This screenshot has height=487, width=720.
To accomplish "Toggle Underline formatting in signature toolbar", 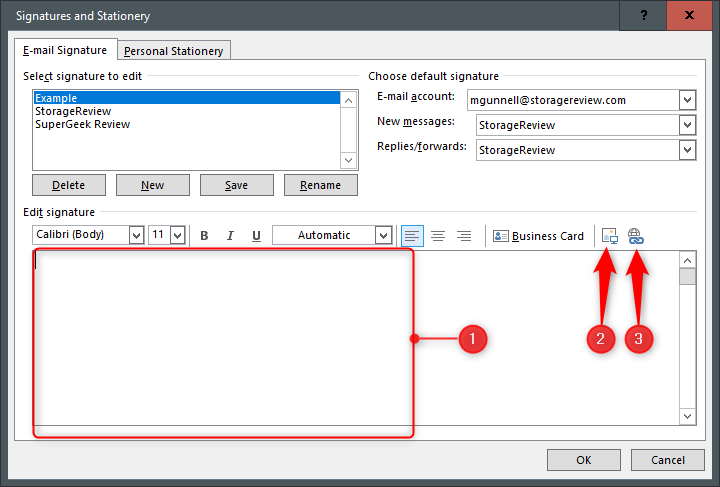I will (256, 236).
